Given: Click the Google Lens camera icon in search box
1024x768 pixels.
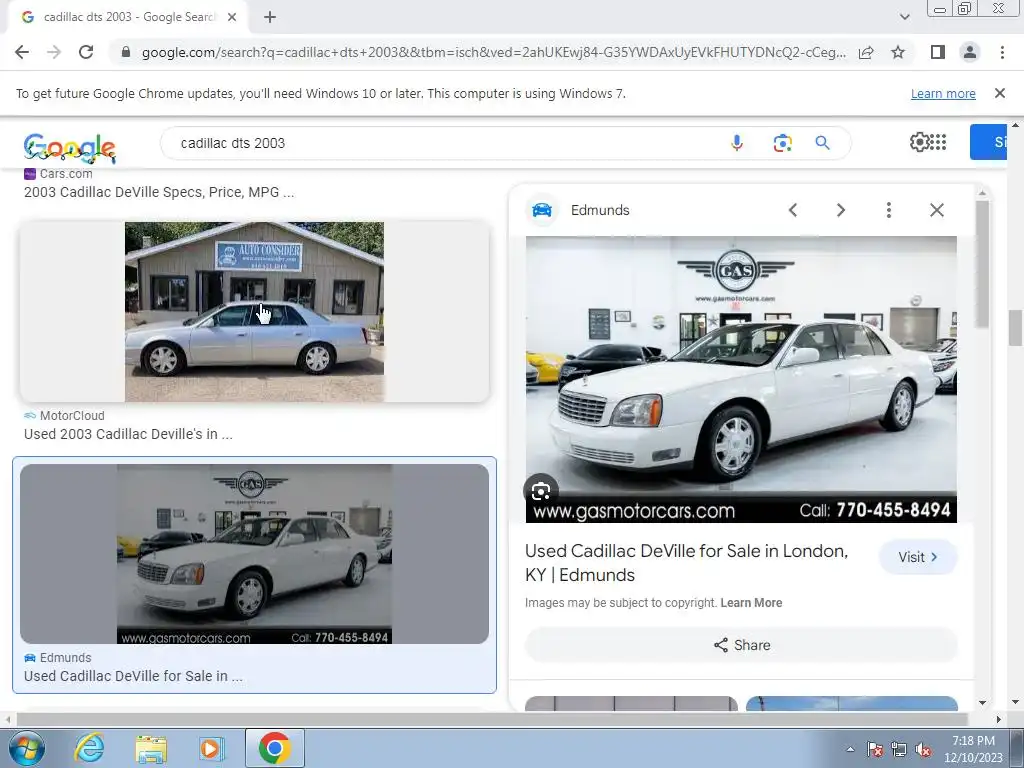Looking at the screenshot, I should (782, 142).
